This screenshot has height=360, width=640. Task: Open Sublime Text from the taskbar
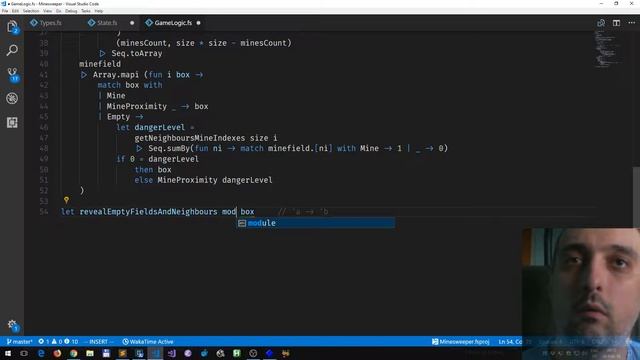pyautogui.click(x=122, y=353)
